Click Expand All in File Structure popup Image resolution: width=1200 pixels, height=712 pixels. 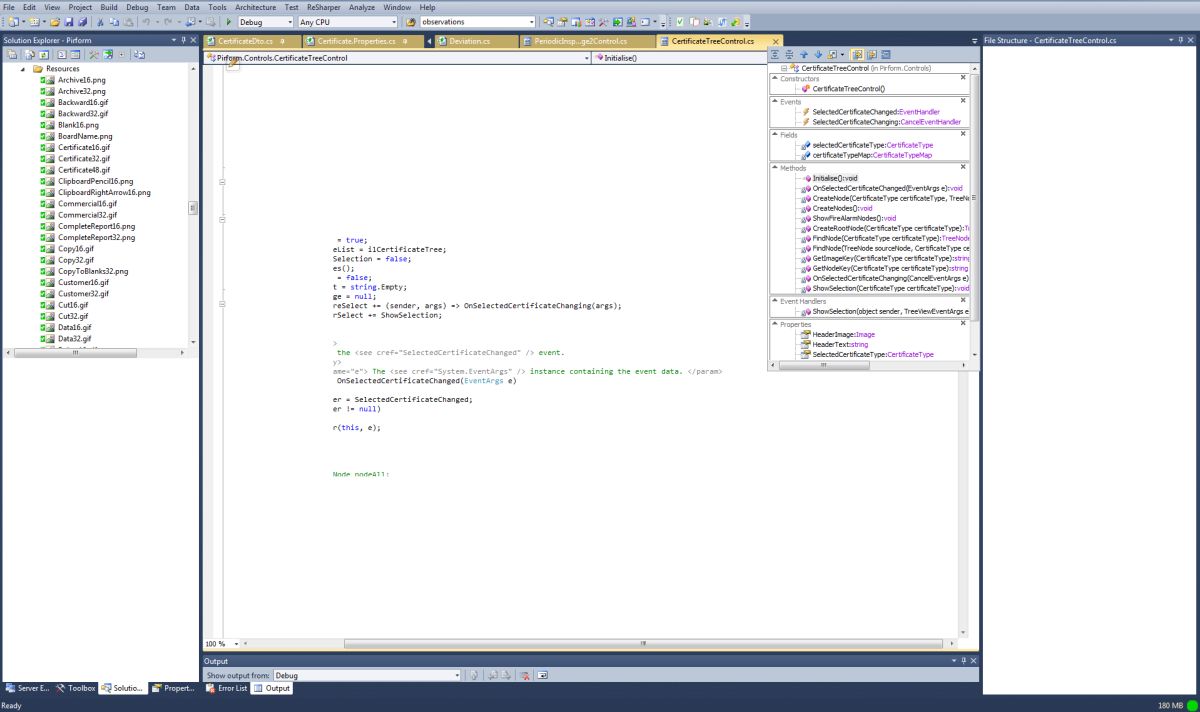pyautogui.click(x=775, y=54)
